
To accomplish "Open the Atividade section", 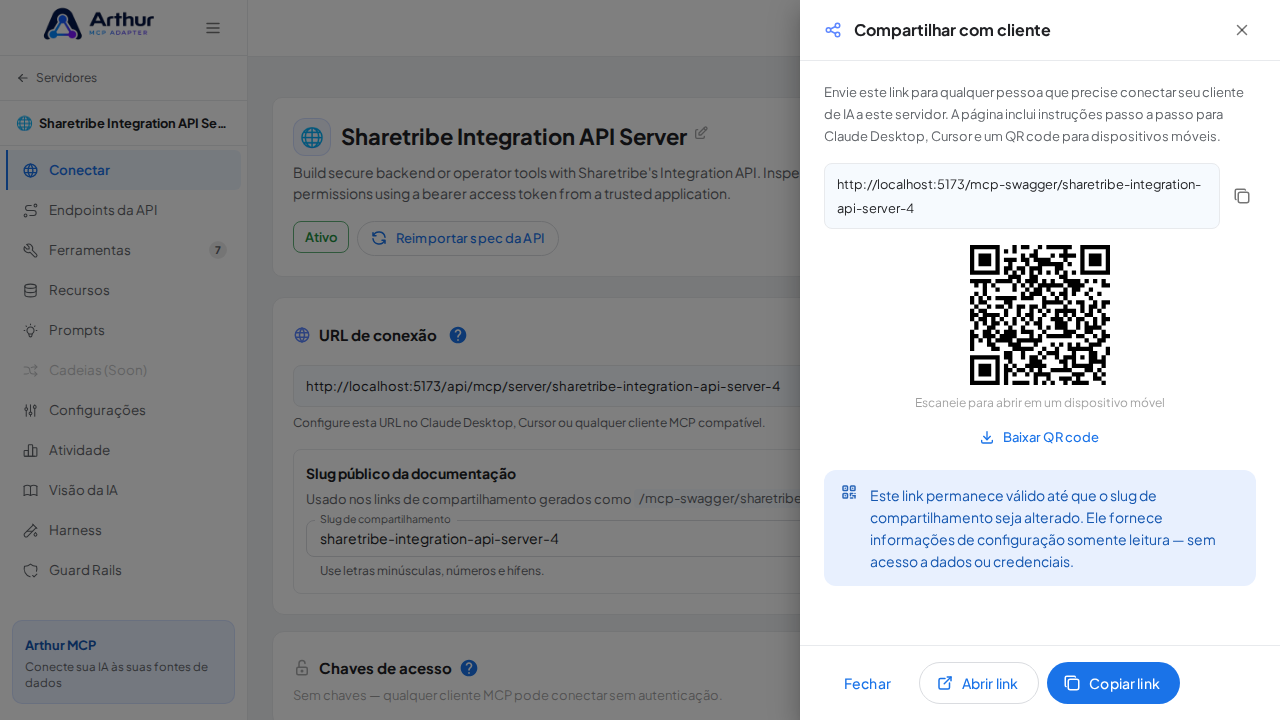I will [x=124, y=450].
